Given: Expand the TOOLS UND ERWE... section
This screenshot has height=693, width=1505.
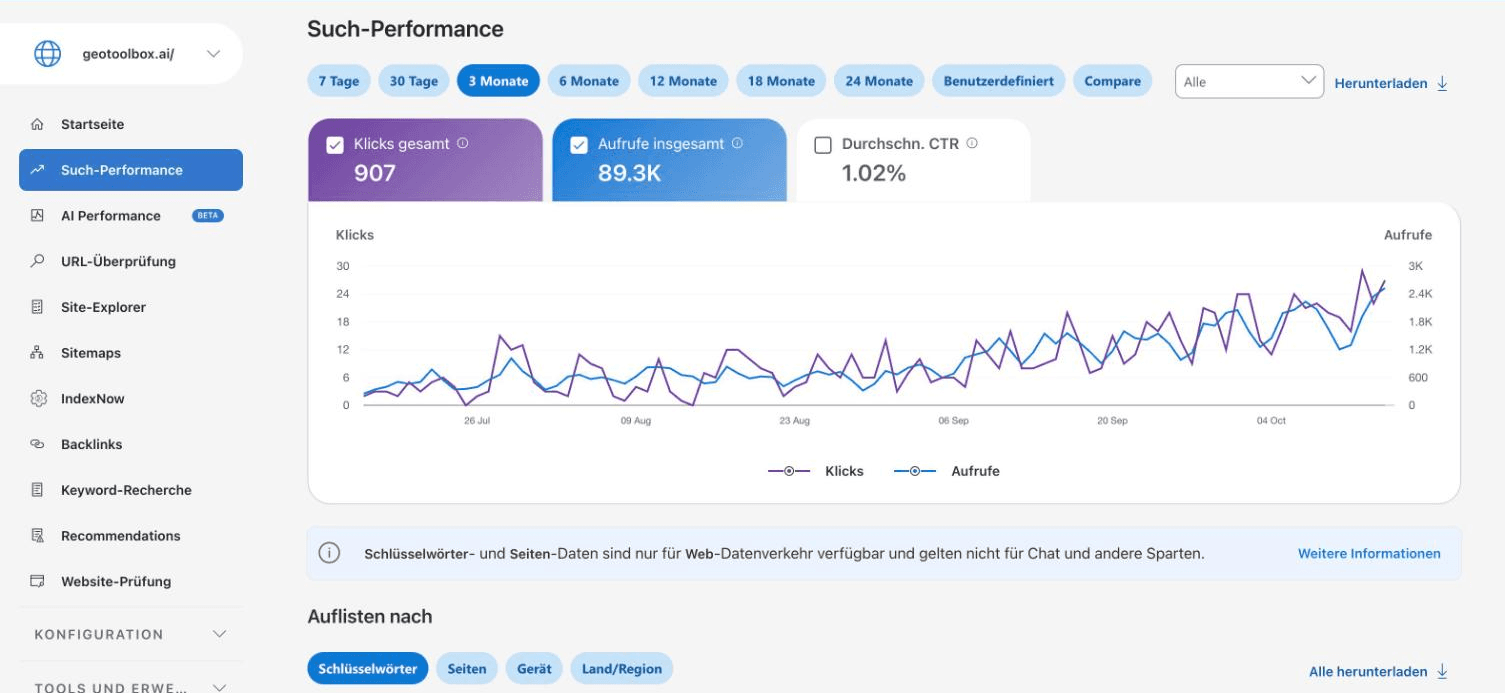Looking at the screenshot, I should 131,687.
